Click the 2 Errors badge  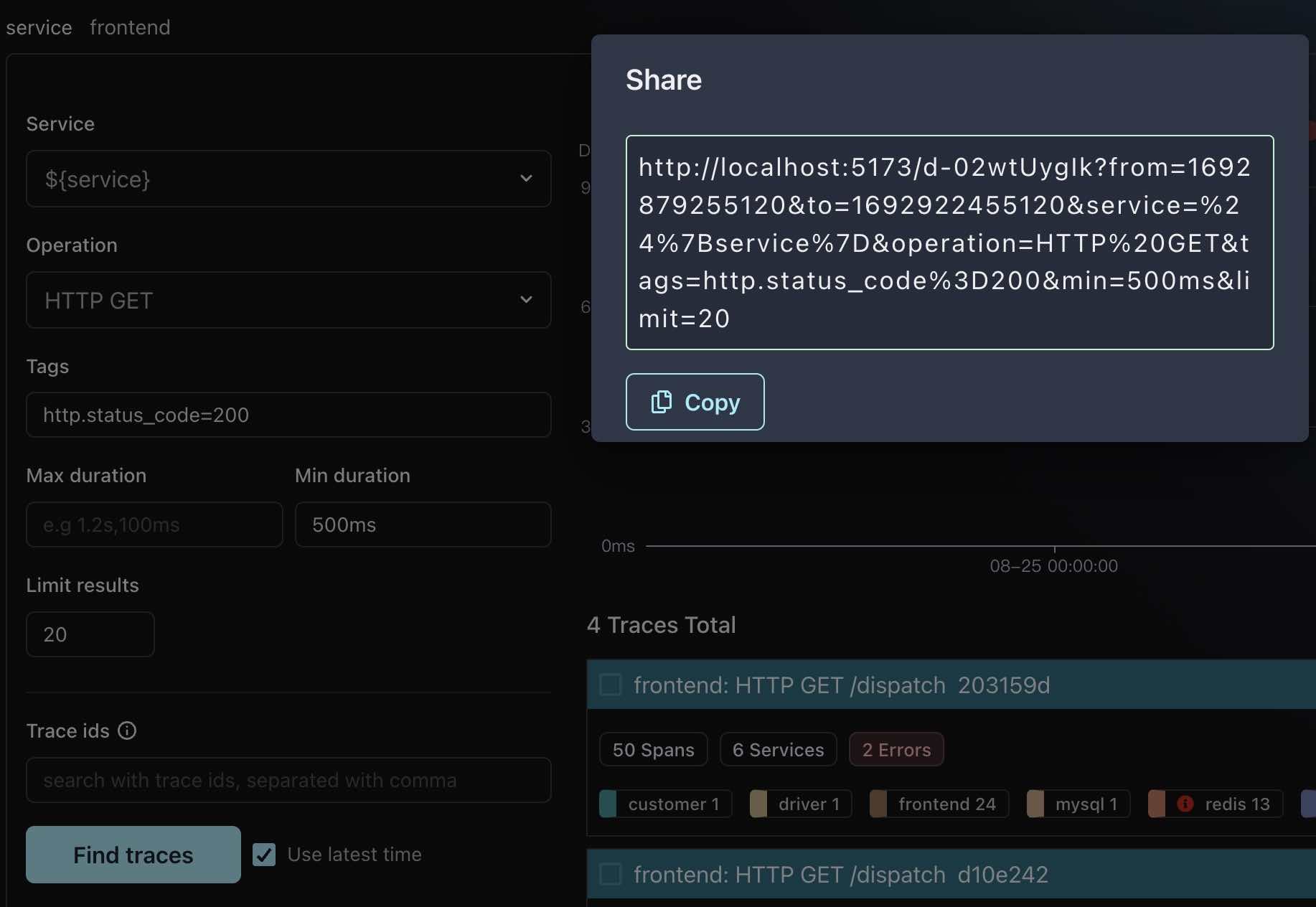tap(896, 749)
